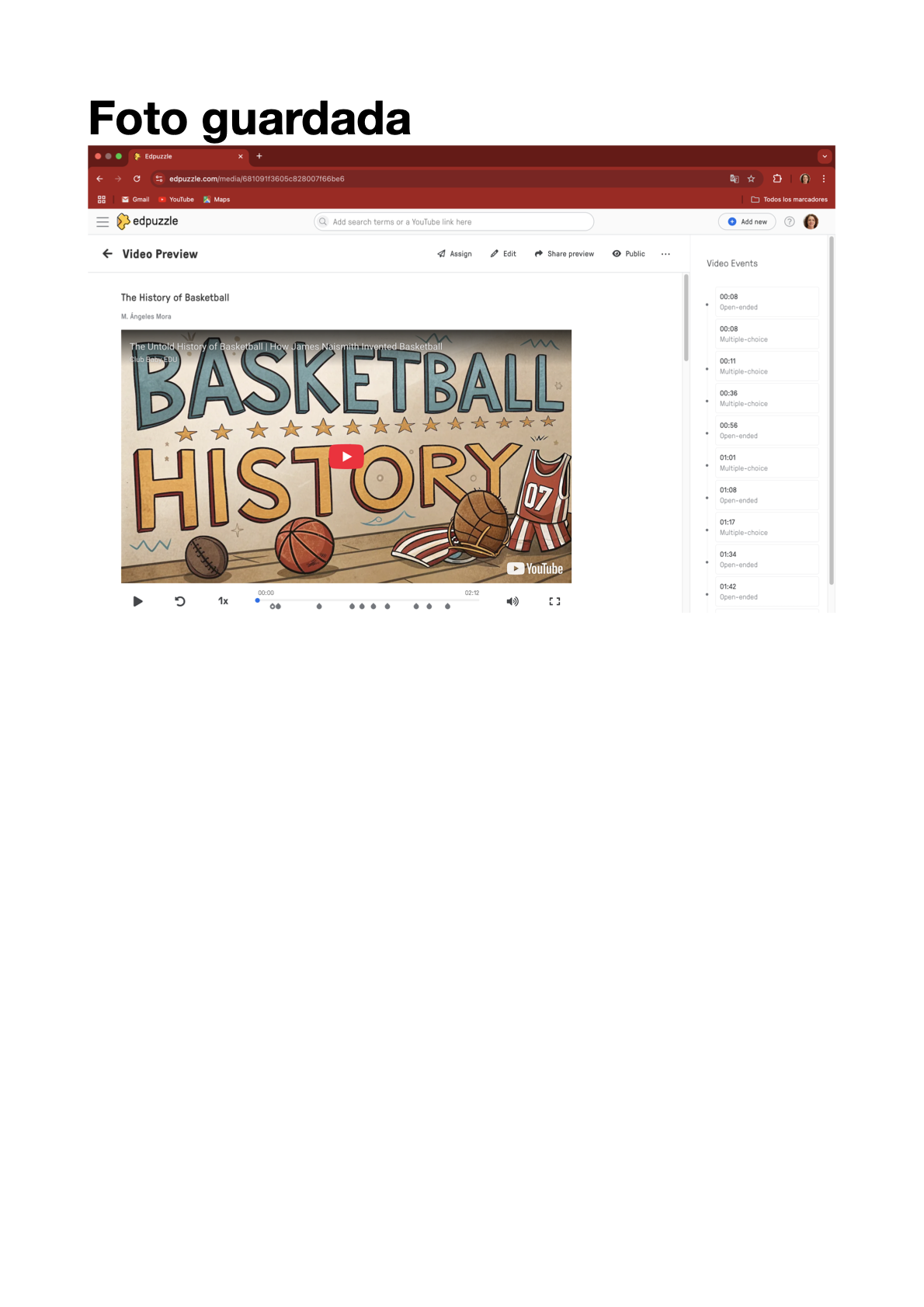Image resolution: width=924 pixels, height=1307 pixels.
Task: Click Share preview
Action: 564,254
